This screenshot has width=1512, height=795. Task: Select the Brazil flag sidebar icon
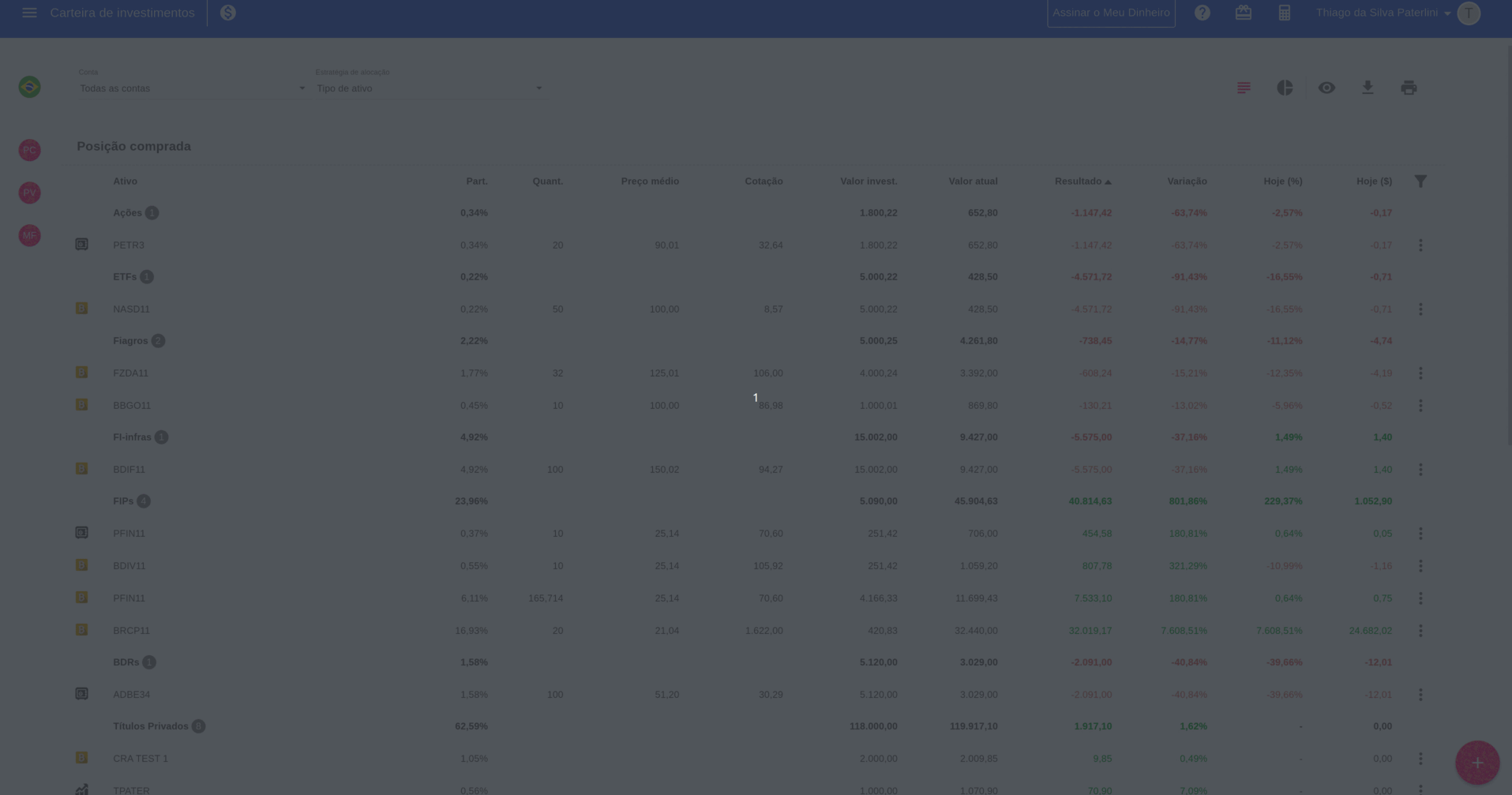pyautogui.click(x=29, y=87)
